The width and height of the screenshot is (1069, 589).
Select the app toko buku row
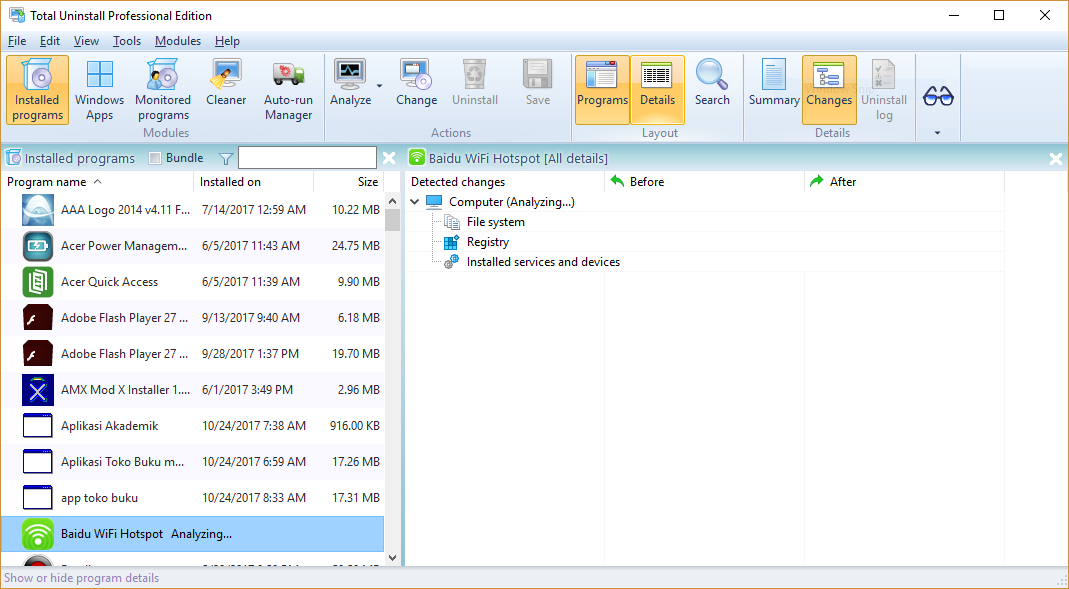coord(192,498)
